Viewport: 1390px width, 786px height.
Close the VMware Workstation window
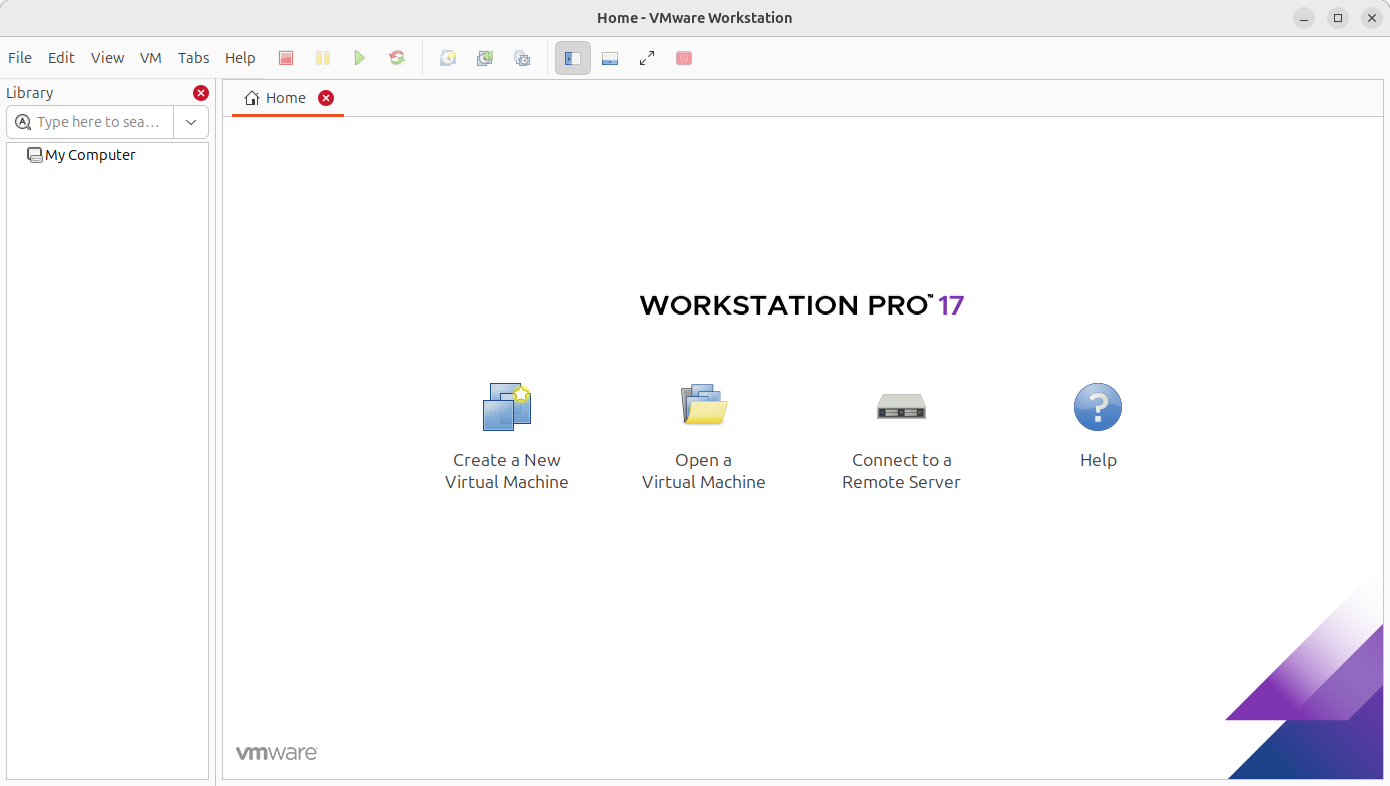[x=1372, y=18]
